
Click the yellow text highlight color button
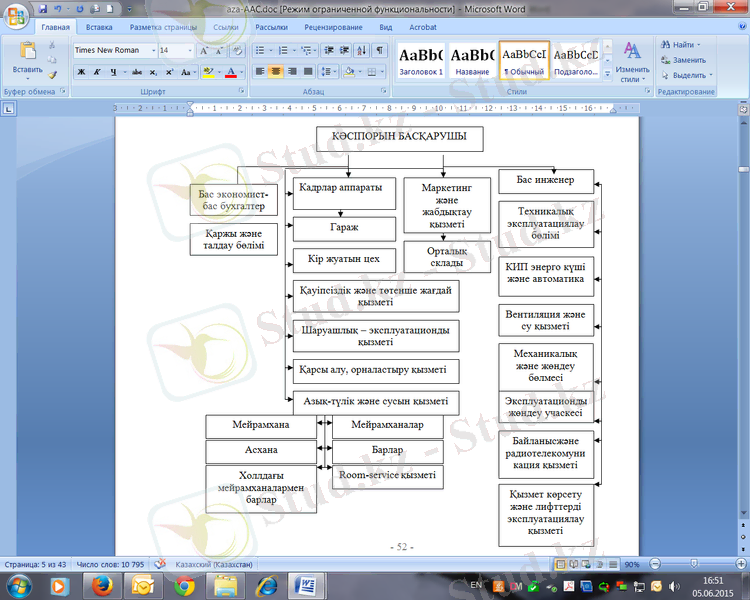(x=208, y=72)
